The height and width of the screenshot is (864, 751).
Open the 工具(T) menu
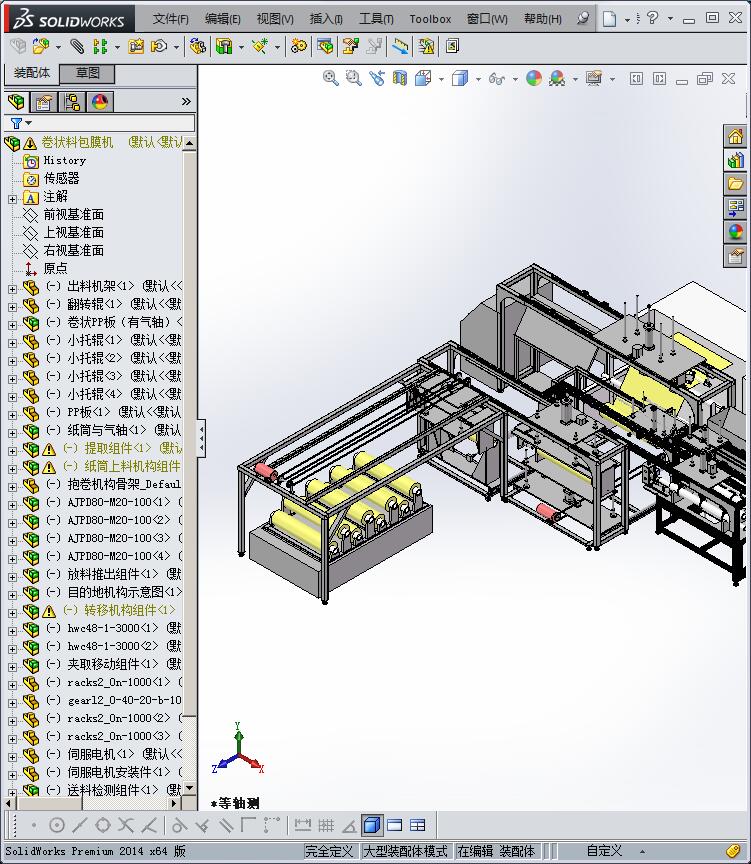(376, 19)
